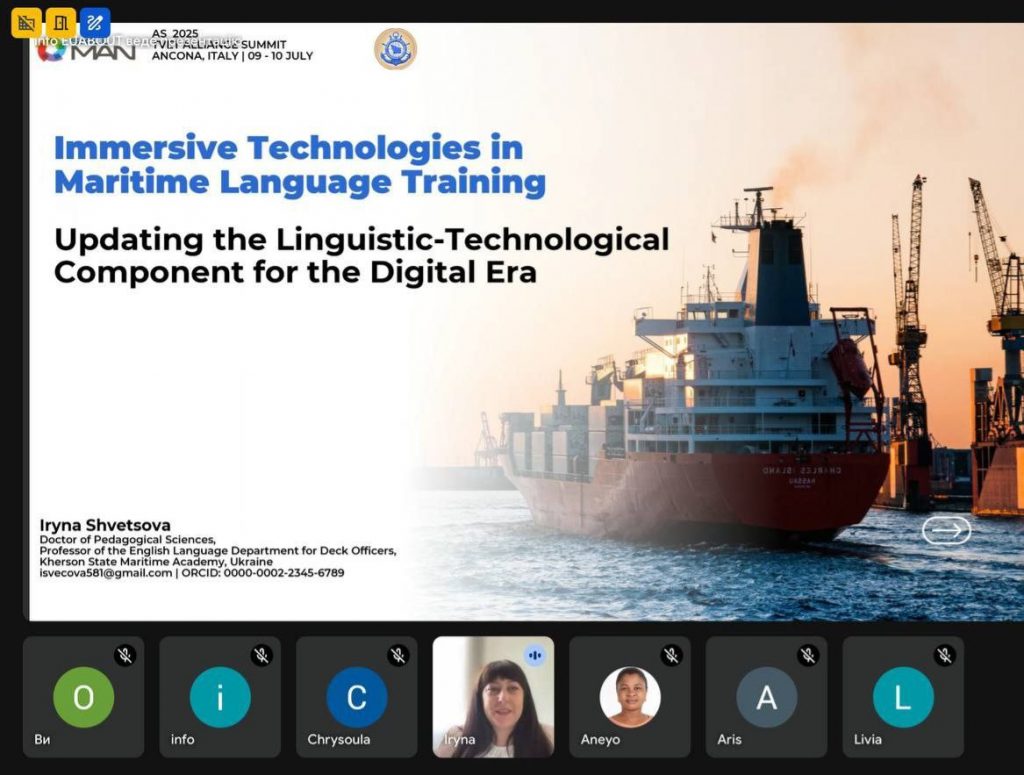
Task: Click the muted microphone icon on Aris's tile
Action: pos(808,655)
